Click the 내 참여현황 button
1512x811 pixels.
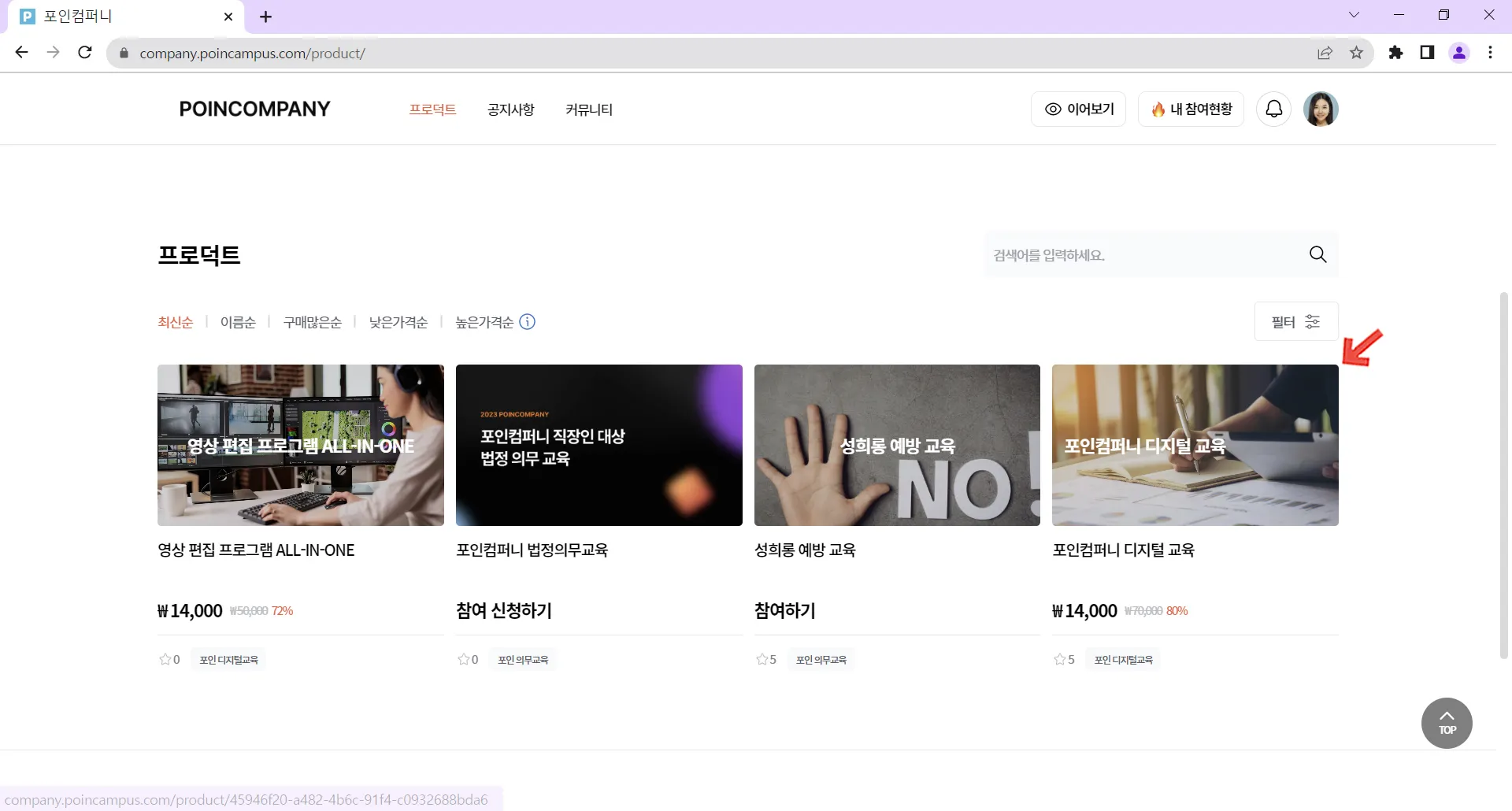click(1191, 109)
